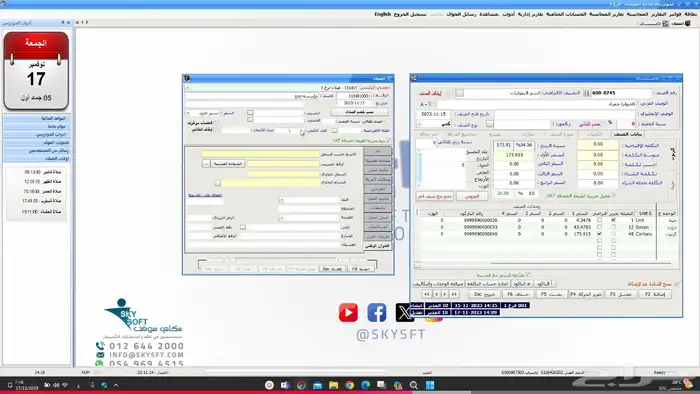
Task: Click خروج Esc button in item window
Action: click(484, 294)
